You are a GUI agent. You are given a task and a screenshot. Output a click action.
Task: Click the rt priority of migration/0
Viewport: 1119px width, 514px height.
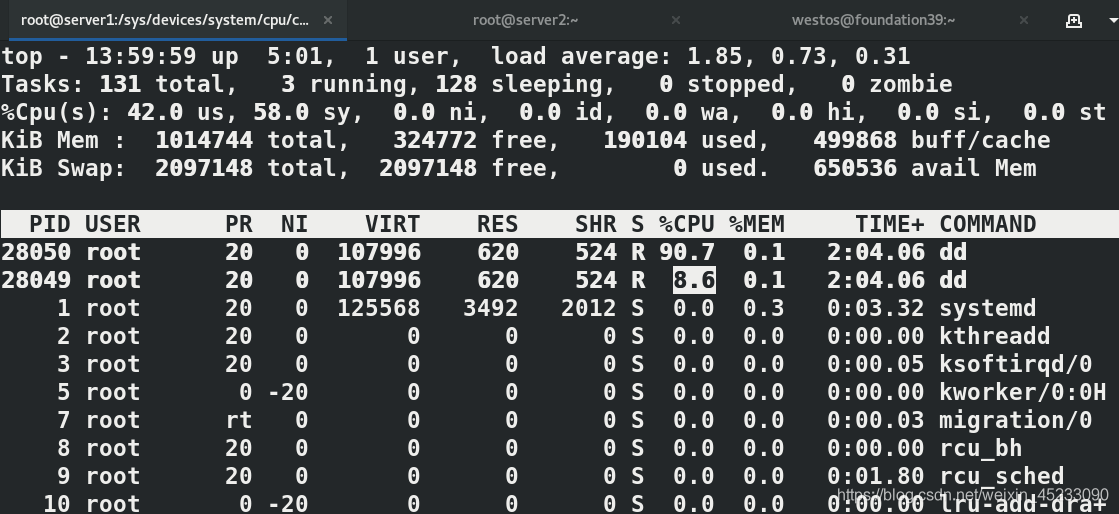238,420
